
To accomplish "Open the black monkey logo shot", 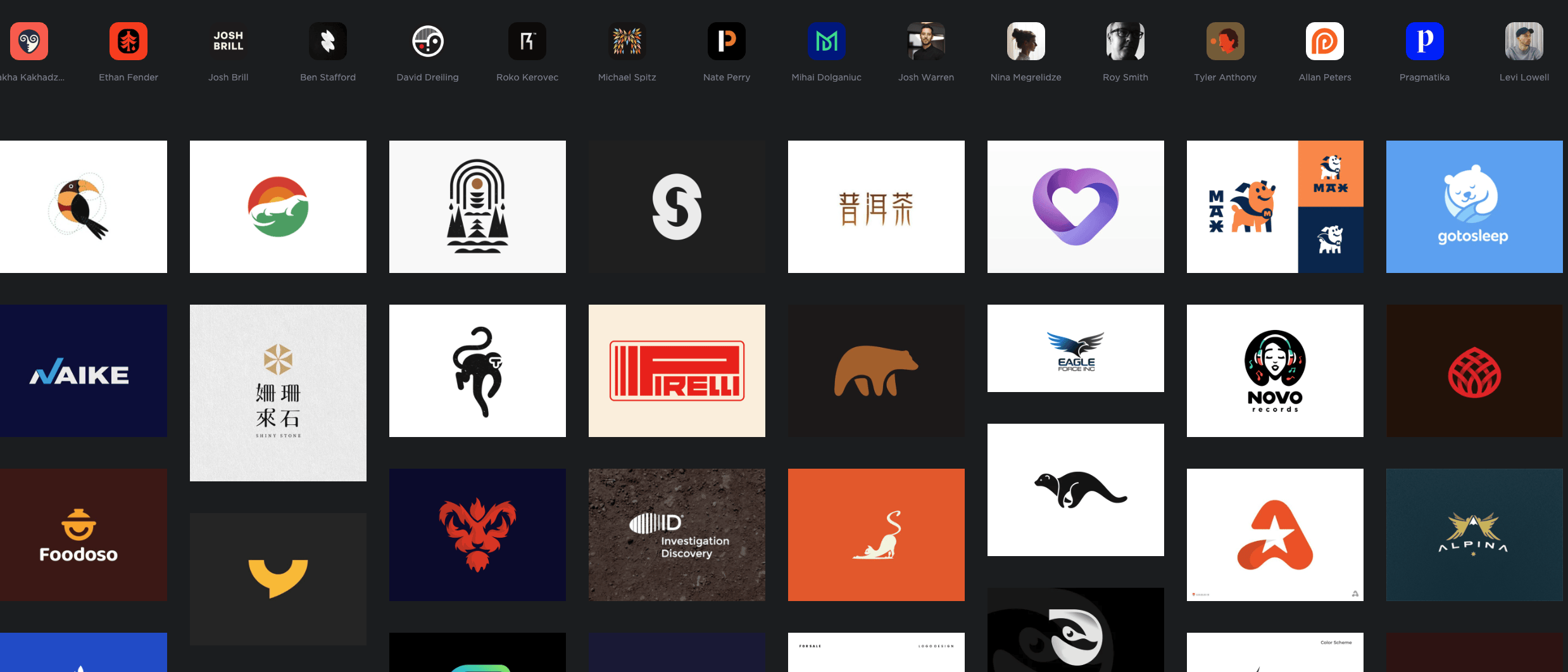I will click(477, 371).
